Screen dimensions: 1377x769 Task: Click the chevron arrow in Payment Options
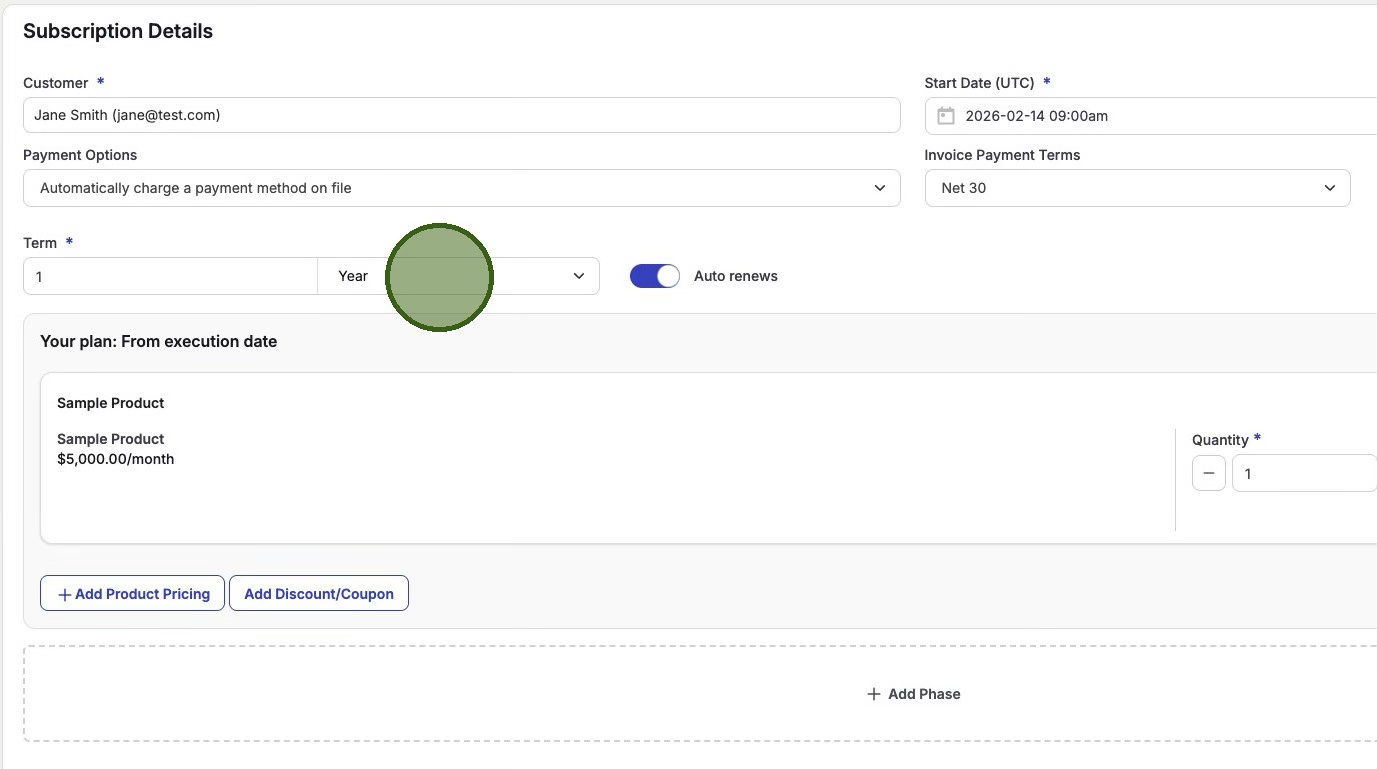[879, 188]
